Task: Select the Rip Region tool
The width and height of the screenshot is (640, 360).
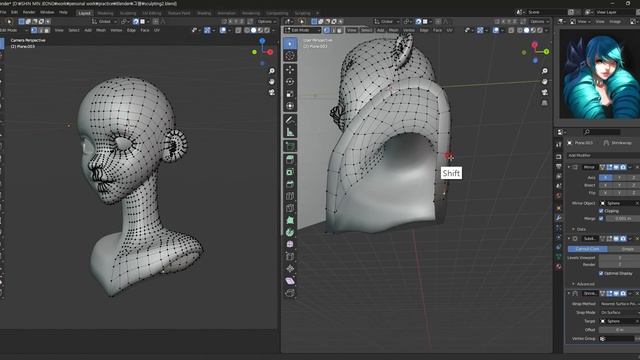Action: point(290,293)
